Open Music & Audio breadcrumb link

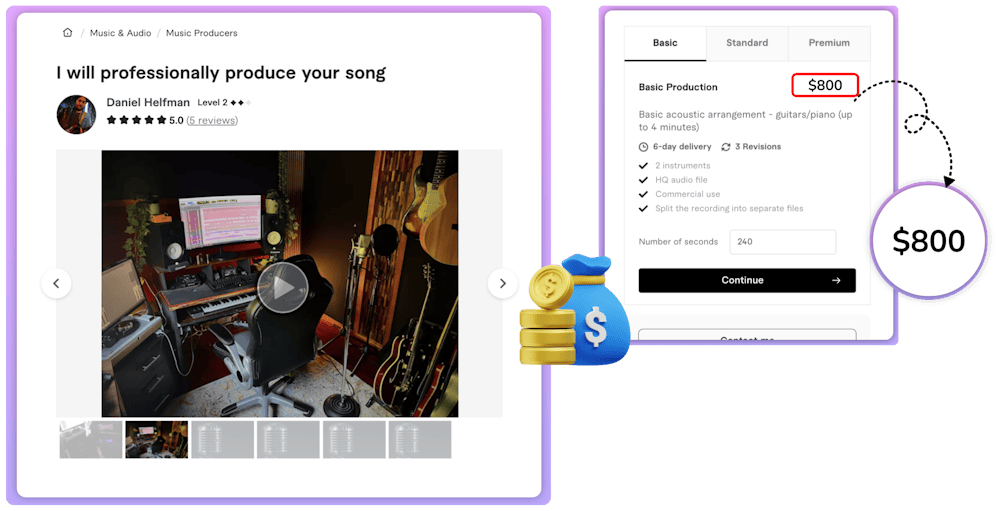[x=120, y=33]
